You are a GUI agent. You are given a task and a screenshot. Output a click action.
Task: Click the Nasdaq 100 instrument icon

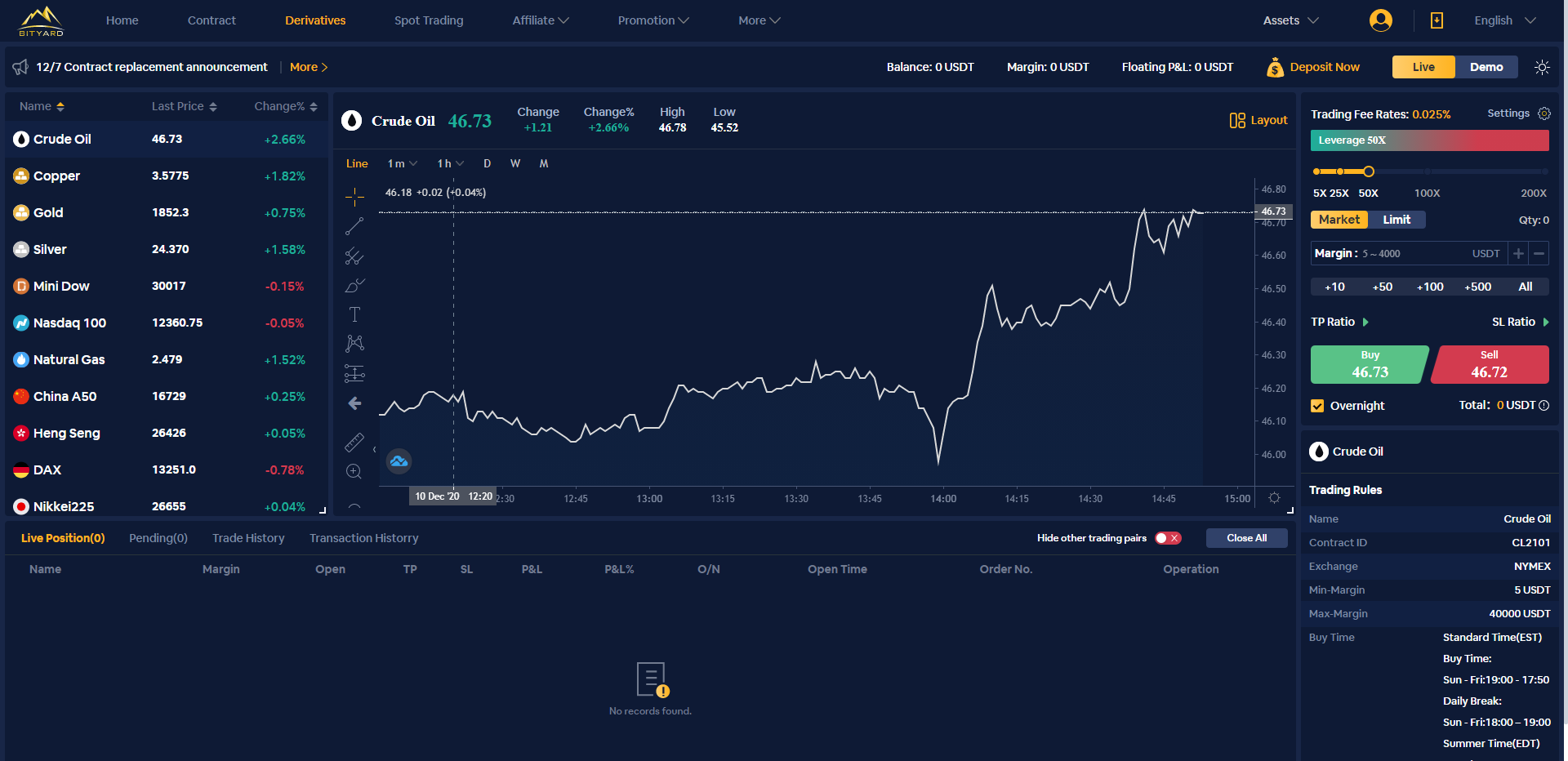click(21, 323)
